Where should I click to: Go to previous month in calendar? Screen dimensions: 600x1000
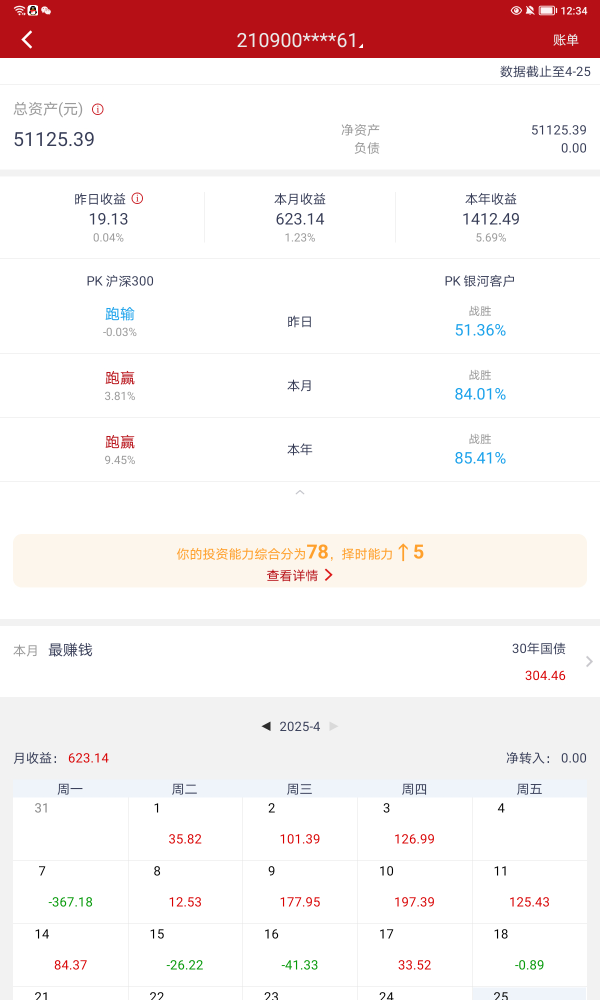(266, 726)
